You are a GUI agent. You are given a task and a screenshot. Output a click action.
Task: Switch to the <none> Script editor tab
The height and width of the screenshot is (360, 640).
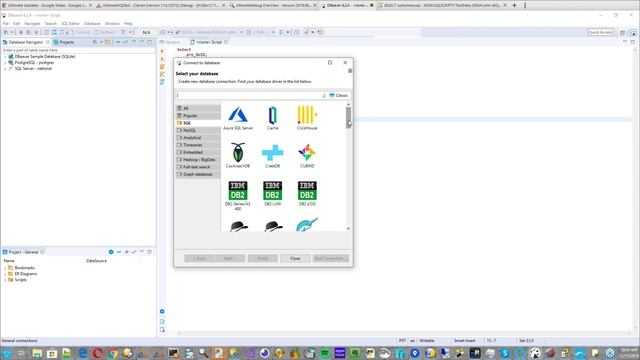point(209,42)
